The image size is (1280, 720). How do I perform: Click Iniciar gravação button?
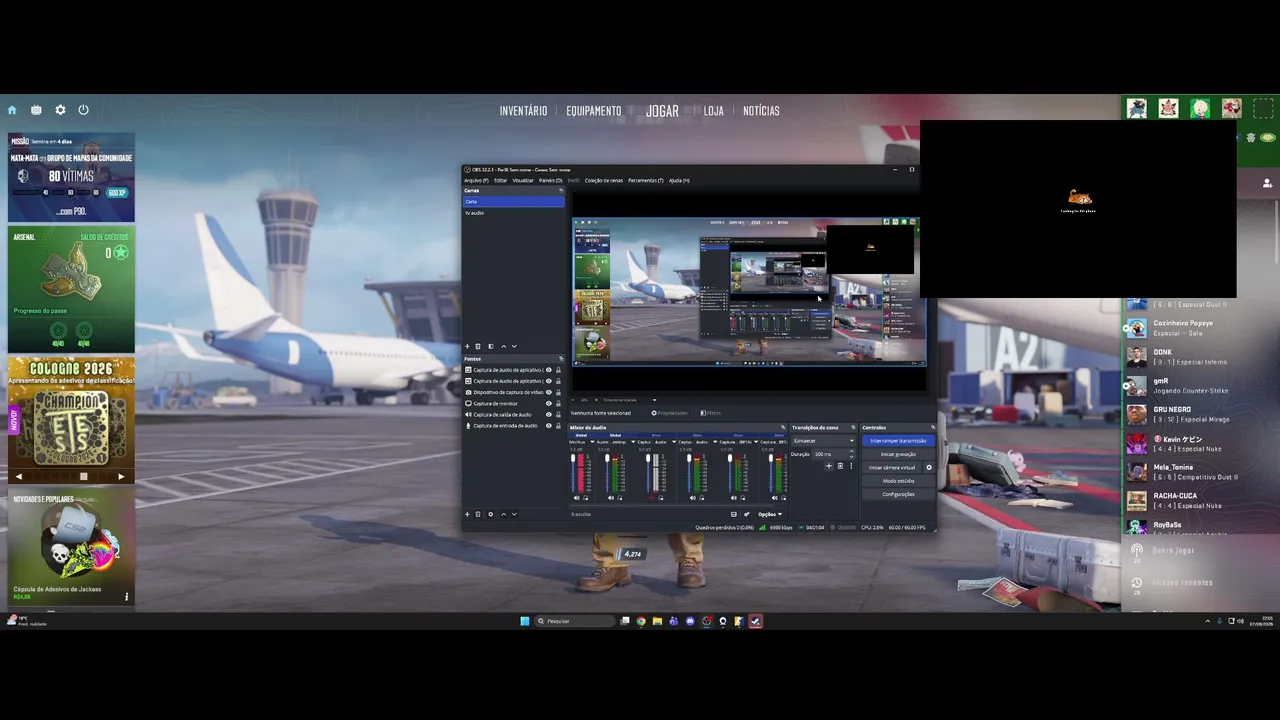(x=898, y=454)
